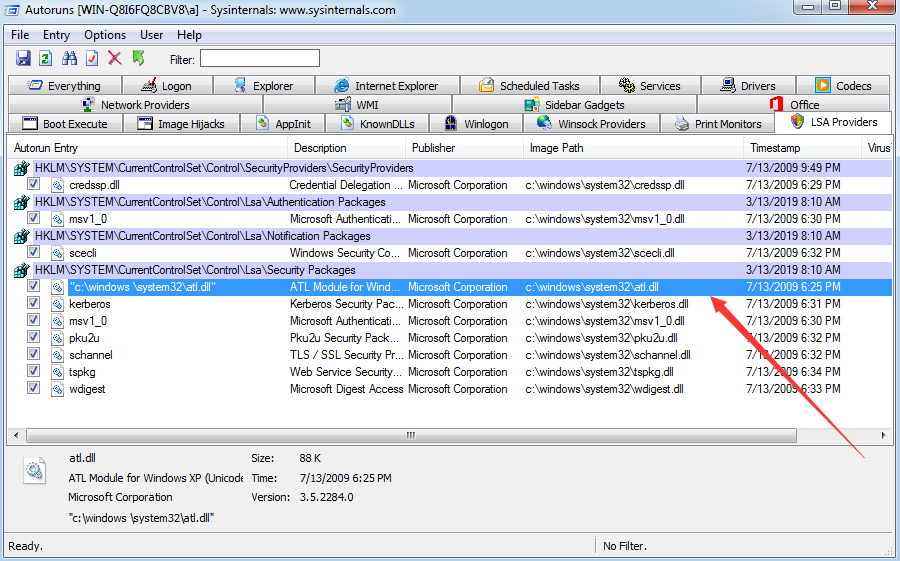Click the green Jump to entry icon
The height and width of the screenshot is (561, 900).
(x=138, y=59)
